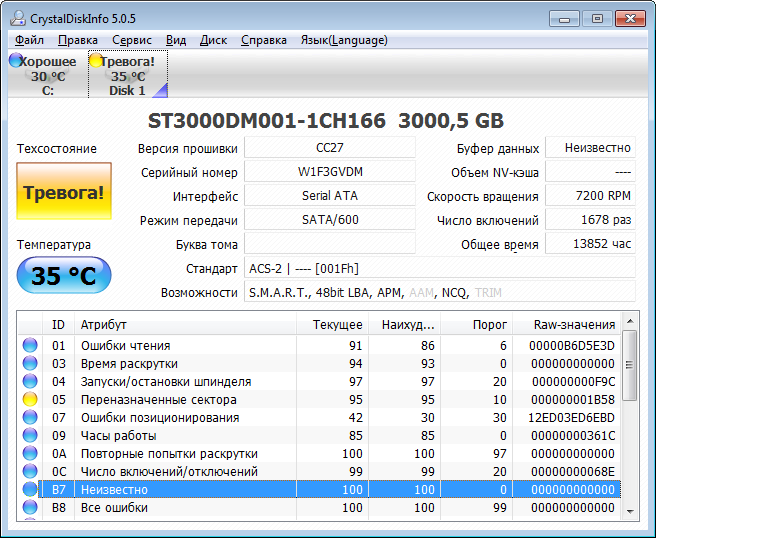
Task: Click the Стандарт field ACS-2
Action: (439, 268)
